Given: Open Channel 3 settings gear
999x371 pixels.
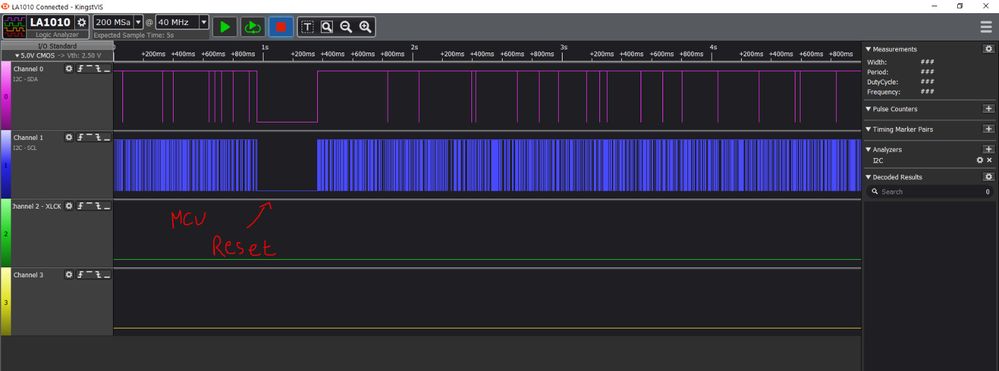Looking at the screenshot, I should point(69,275).
